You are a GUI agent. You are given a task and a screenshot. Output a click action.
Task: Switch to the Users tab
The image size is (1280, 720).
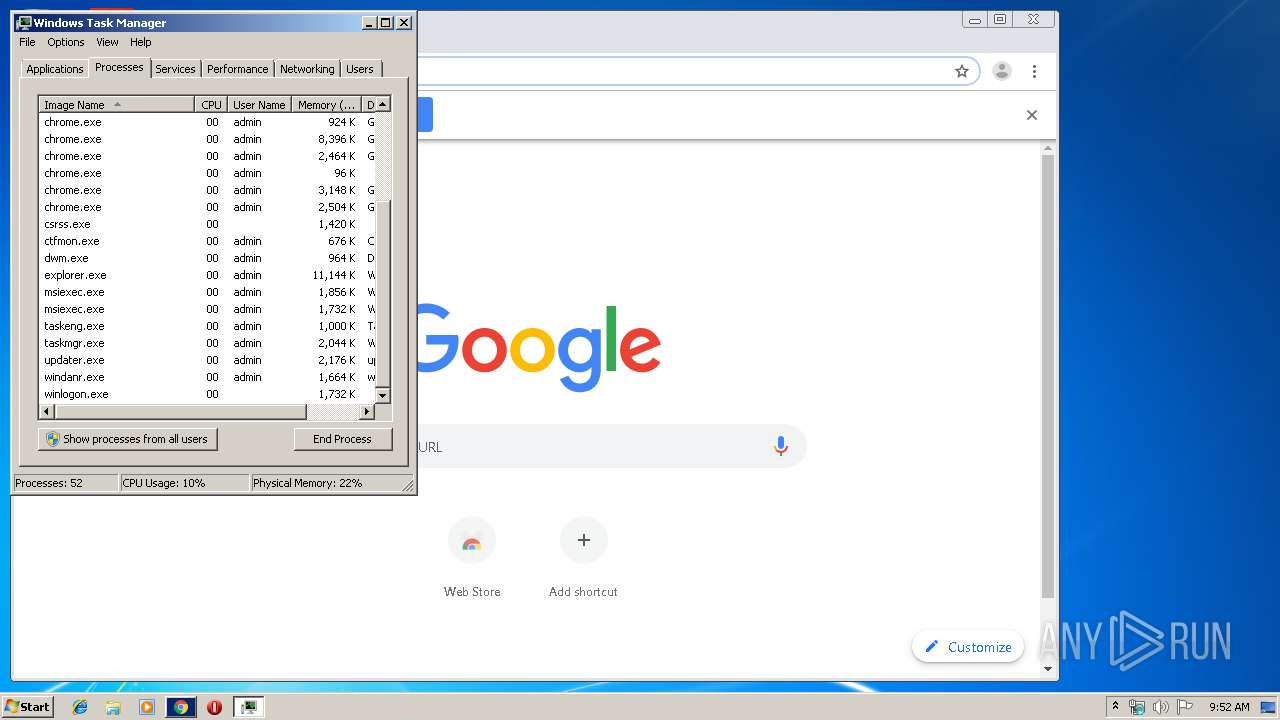coord(360,69)
